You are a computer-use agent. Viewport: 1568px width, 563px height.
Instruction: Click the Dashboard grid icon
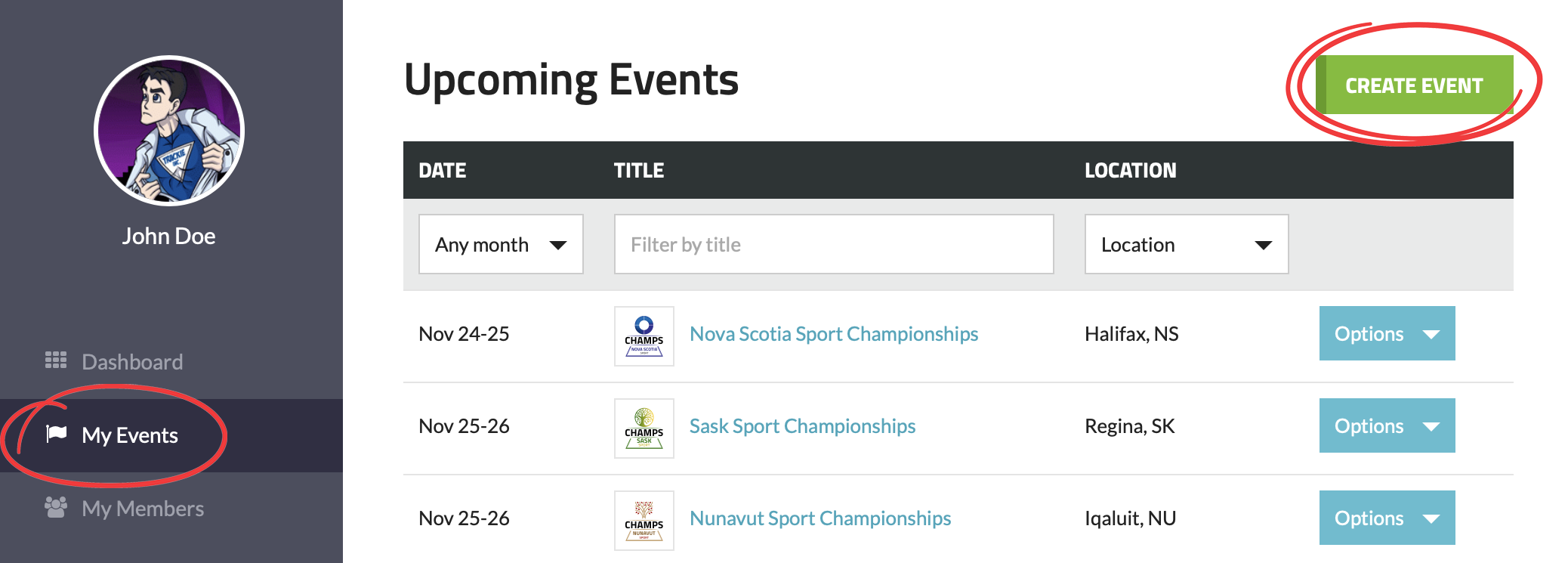pos(56,360)
